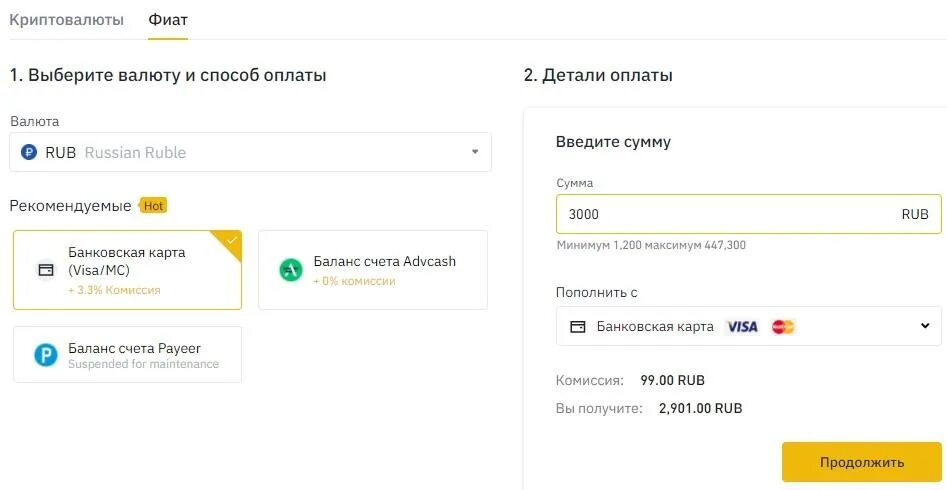Select Баланс счета Advcash payment option
Viewport: 947px width, 490px height.
373,270
